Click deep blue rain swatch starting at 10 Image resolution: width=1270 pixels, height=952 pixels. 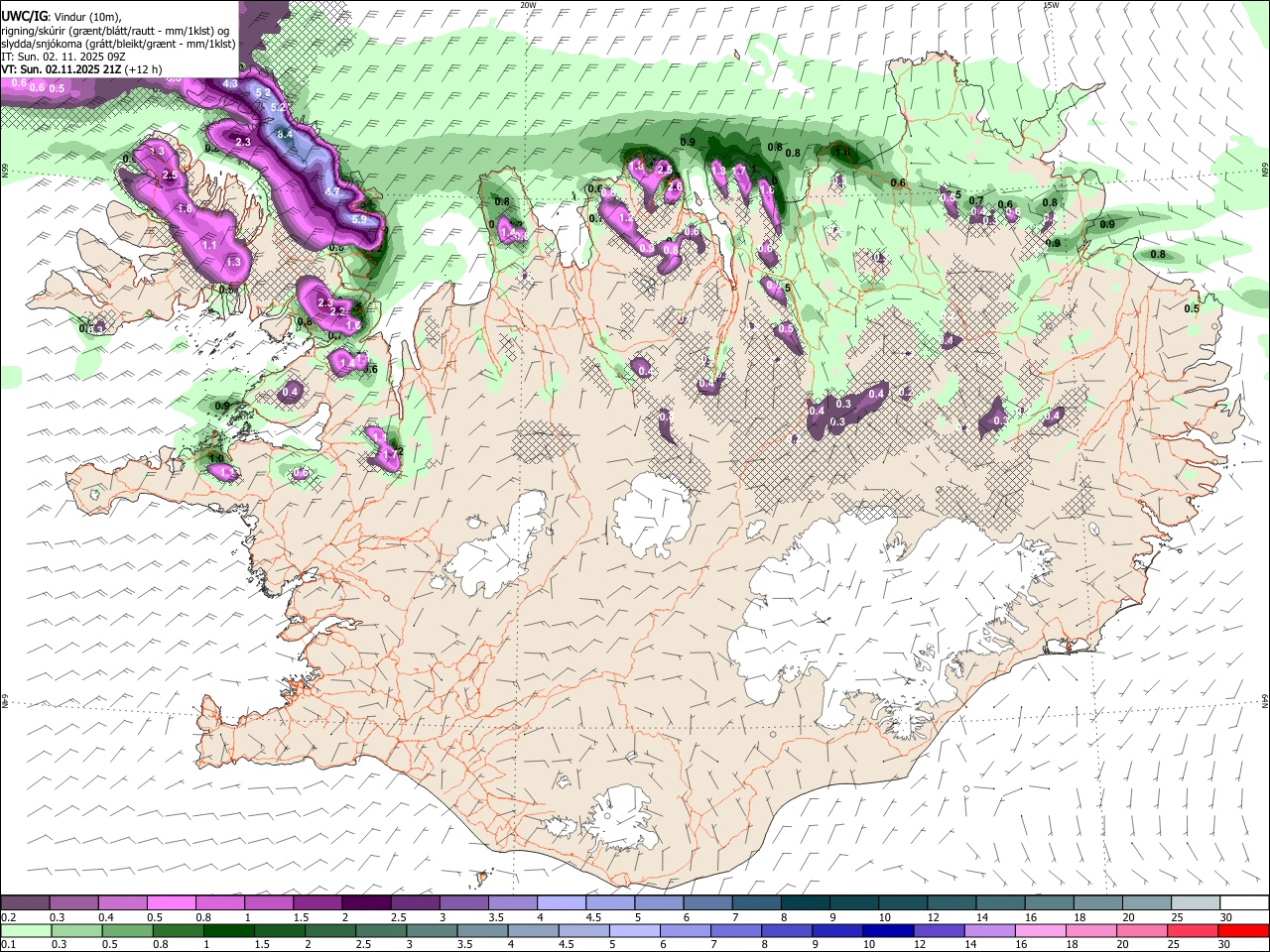(x=889, y=931)
